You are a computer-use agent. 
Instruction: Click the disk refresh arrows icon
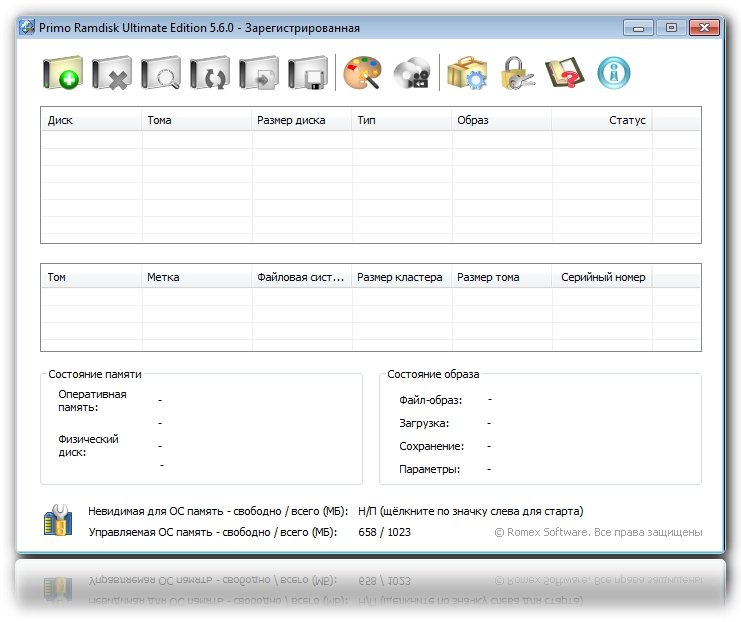click(209, 74)
